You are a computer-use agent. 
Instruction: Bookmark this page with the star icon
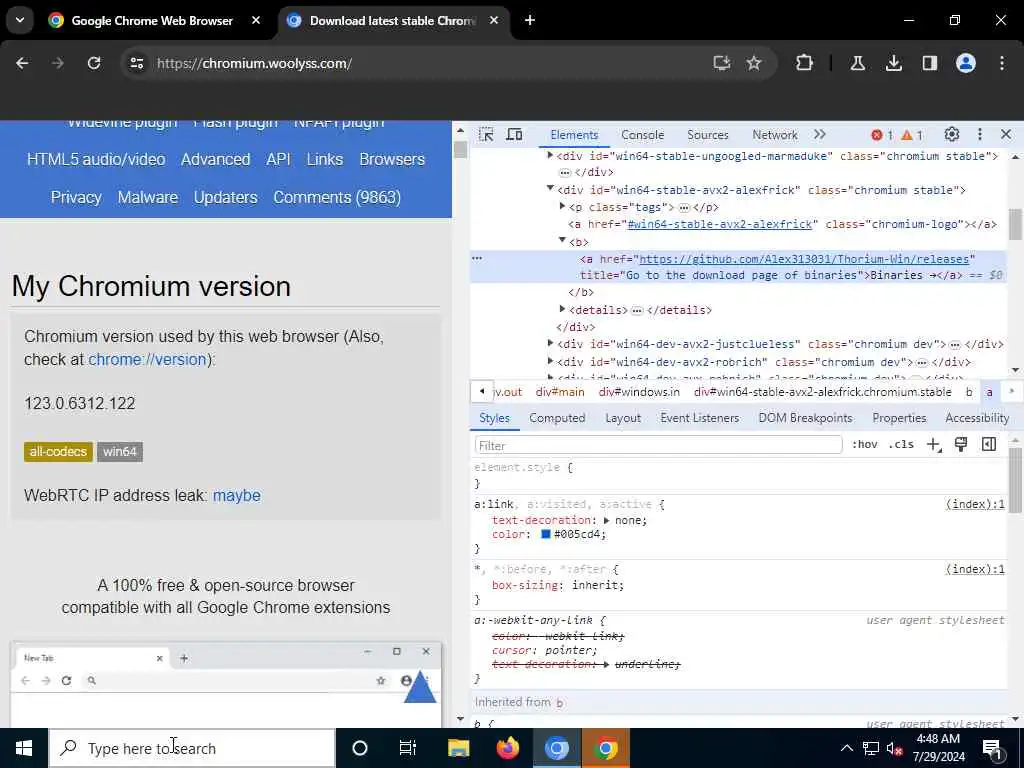[754, 63]
